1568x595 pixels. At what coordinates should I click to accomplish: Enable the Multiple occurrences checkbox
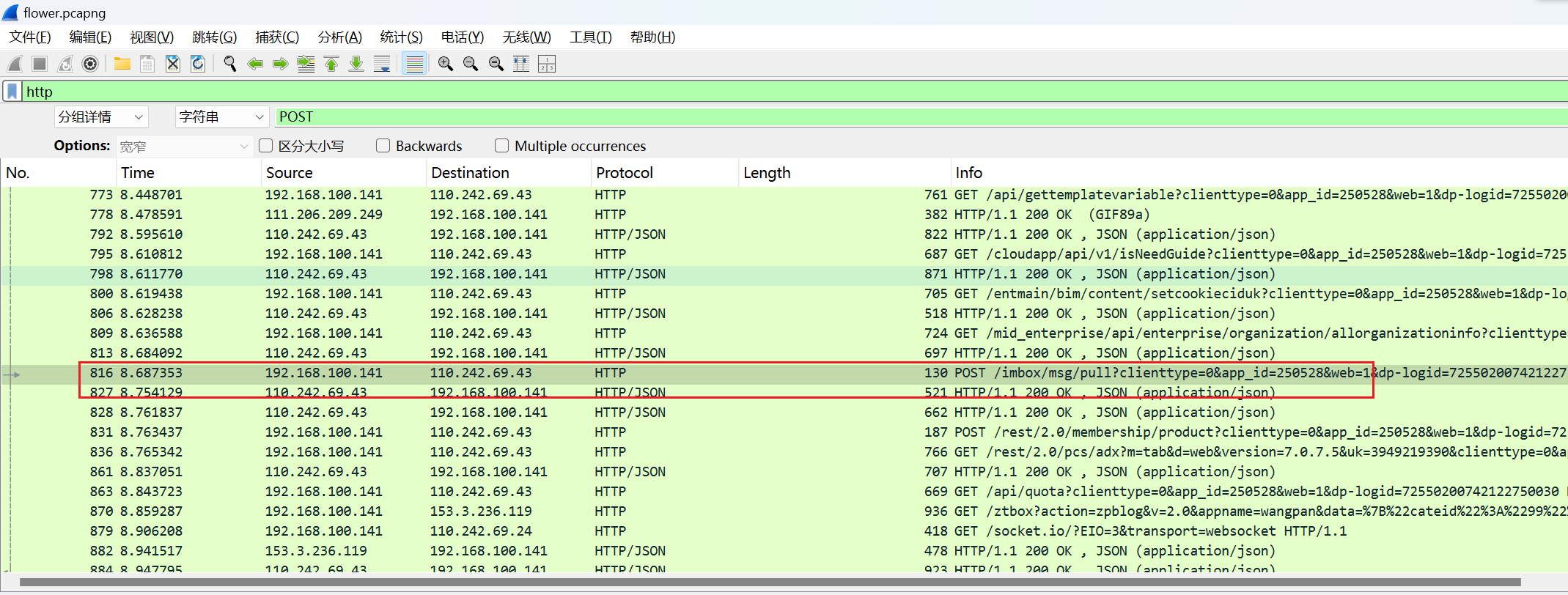[x=502, y=146]
